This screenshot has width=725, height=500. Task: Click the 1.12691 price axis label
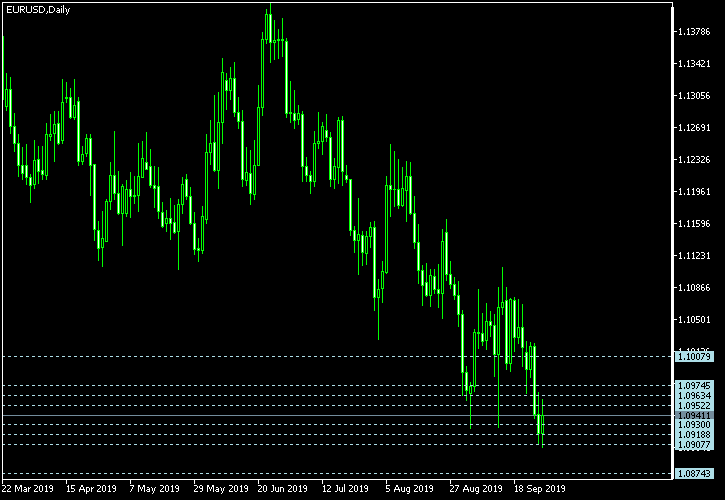pos(694,128)
